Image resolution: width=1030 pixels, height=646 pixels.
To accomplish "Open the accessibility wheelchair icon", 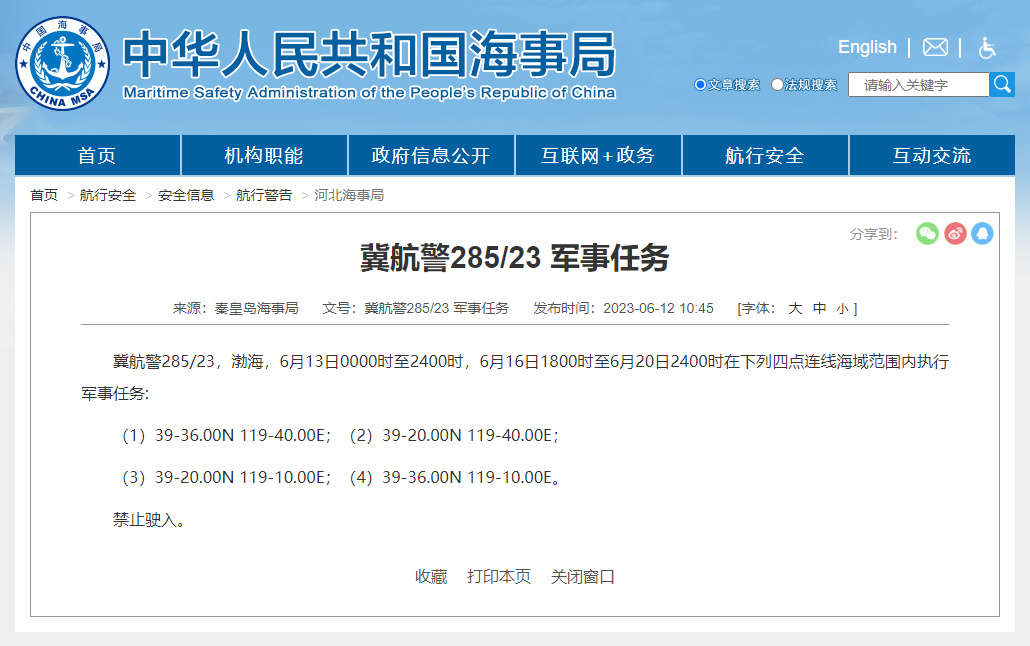I will pos(987,48).
